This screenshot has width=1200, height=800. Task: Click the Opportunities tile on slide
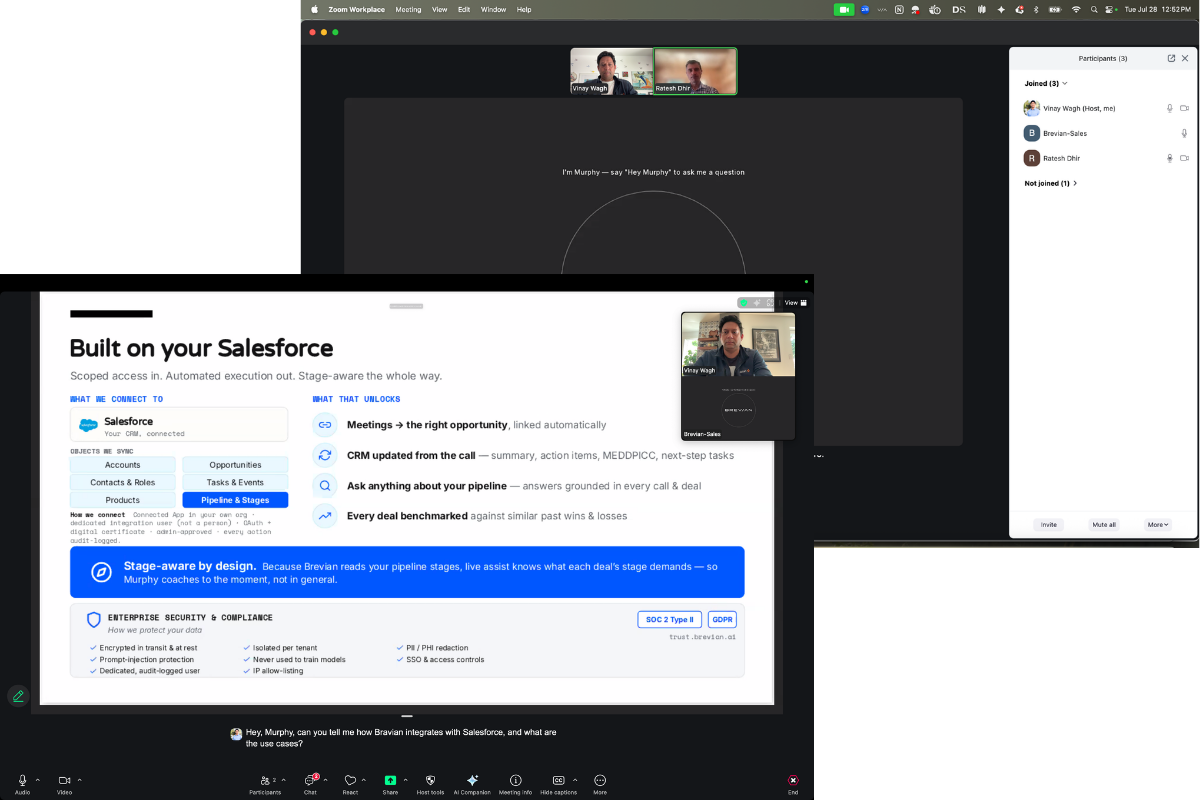point(235,465)
